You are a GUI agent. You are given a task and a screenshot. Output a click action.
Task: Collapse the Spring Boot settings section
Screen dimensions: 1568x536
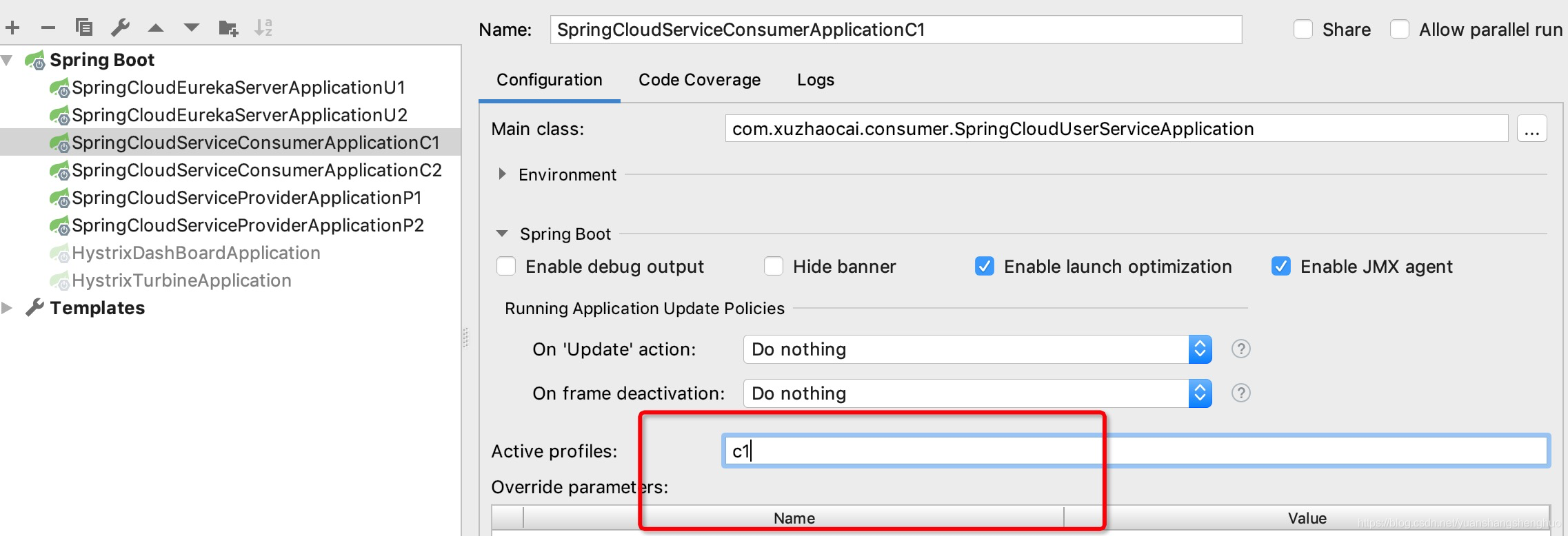[x=502, y=234]
